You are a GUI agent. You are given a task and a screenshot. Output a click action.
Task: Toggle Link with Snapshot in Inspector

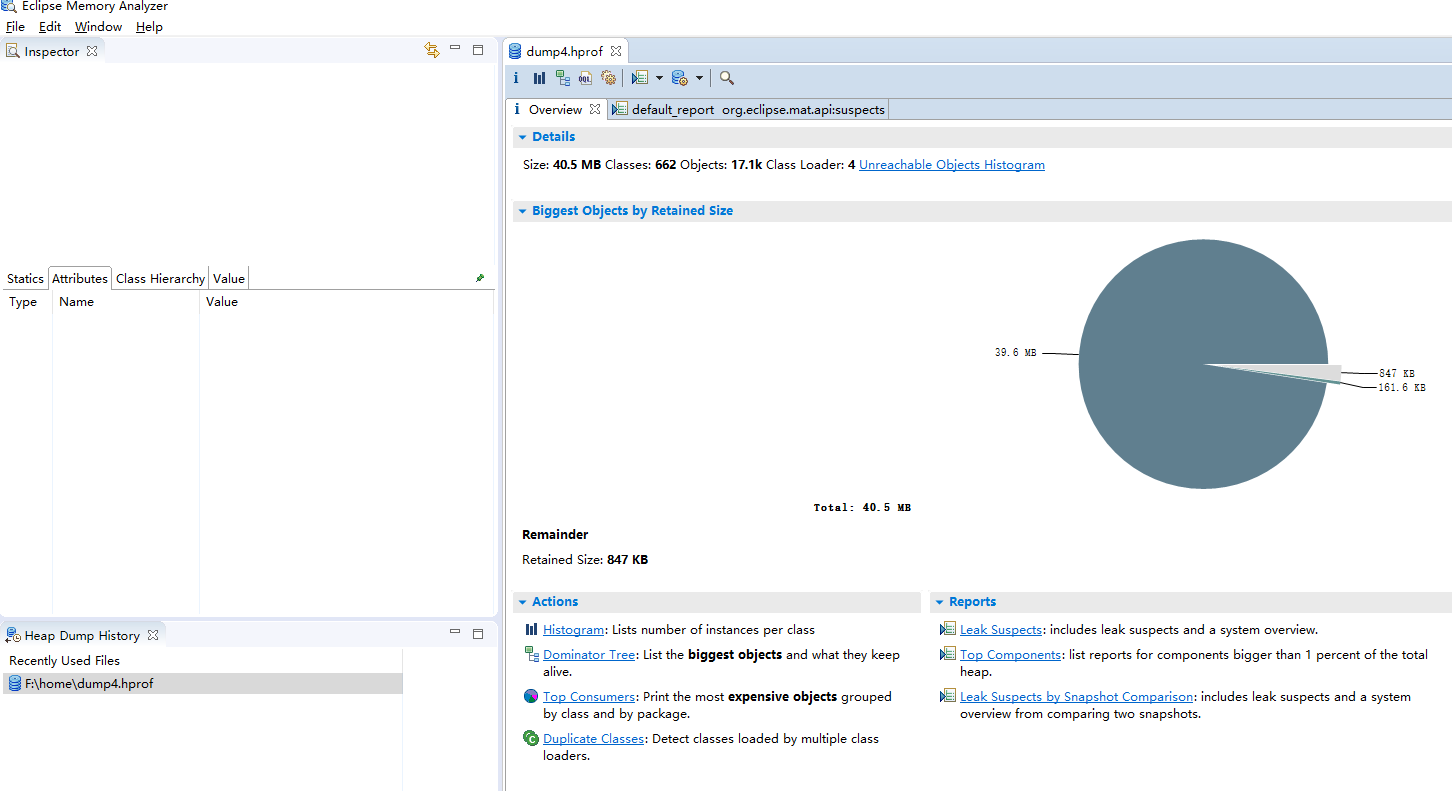pos(432,50)
